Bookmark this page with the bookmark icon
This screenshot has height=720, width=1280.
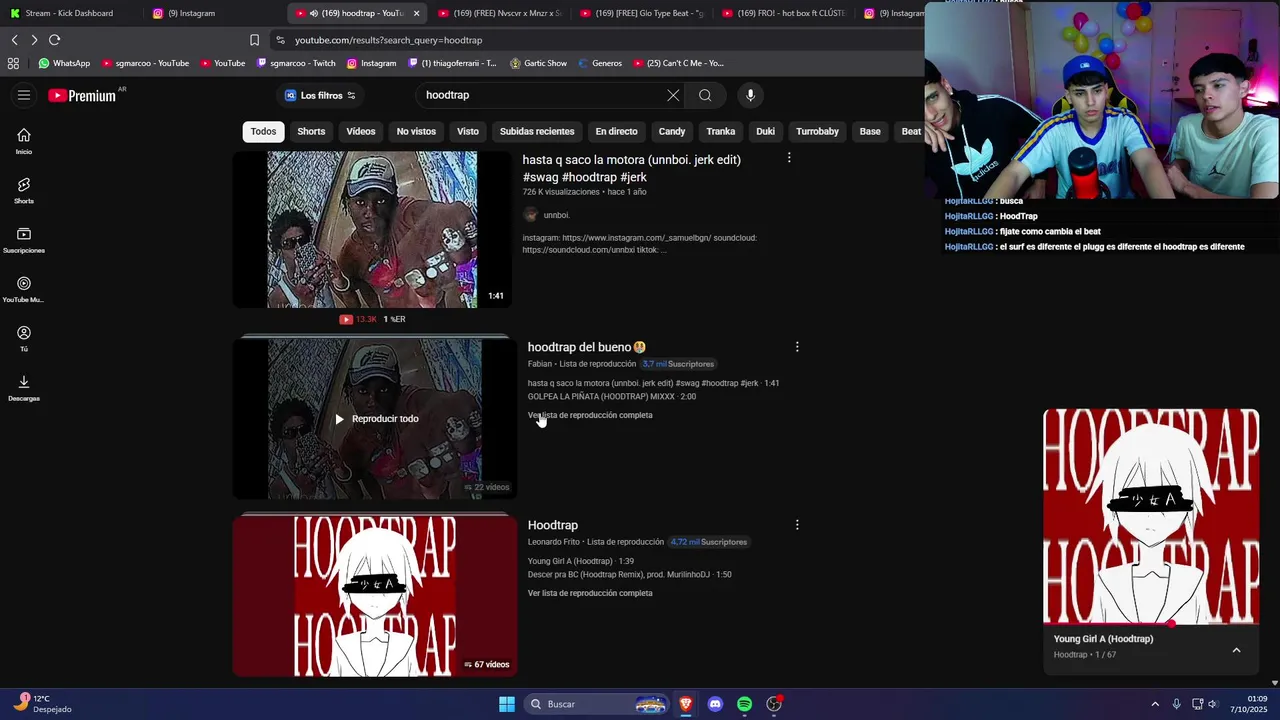pyautogui.click(x=254, y=40)
